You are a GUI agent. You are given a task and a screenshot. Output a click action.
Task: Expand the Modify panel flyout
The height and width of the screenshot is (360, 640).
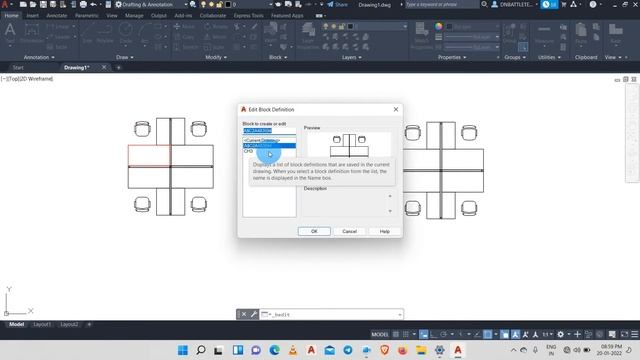(216, 58)
